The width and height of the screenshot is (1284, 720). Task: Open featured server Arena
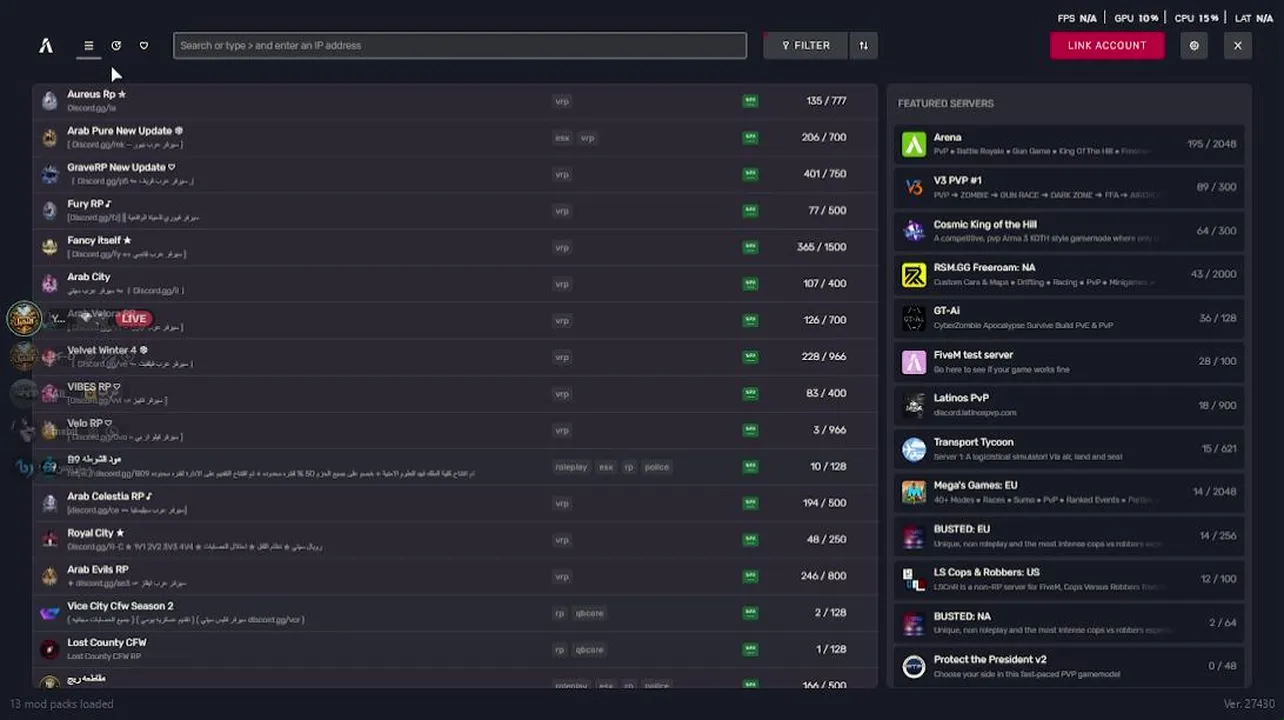pyautogui.click(x=1068, y=144)
